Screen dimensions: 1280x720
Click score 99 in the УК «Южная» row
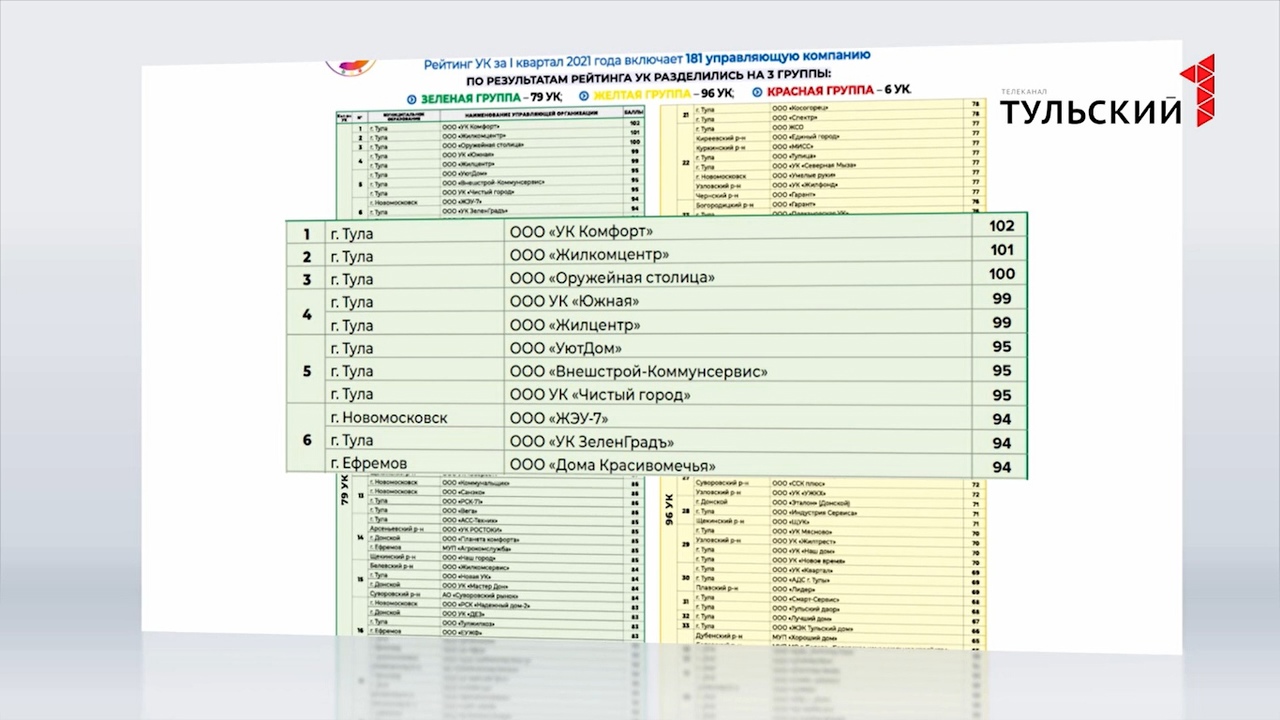tap(1001, 299)
